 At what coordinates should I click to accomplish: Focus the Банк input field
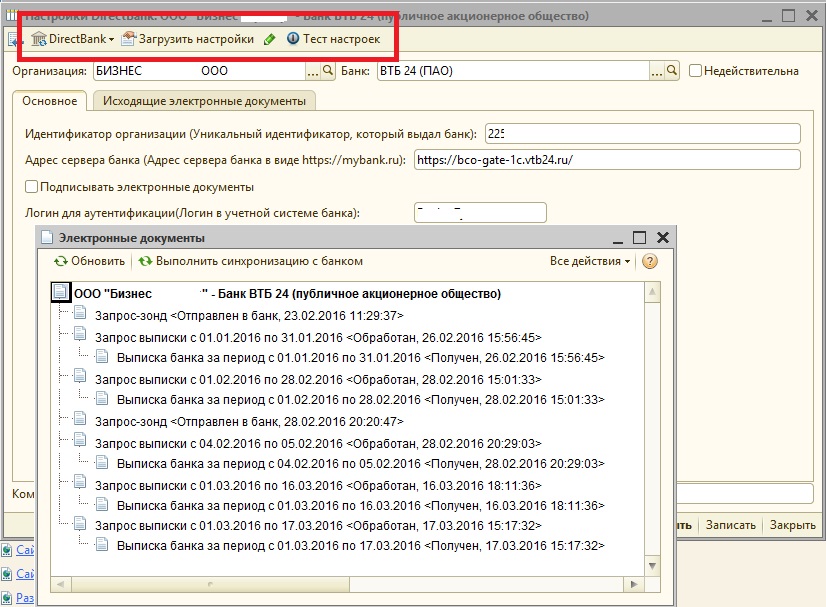tap(514, 71)
